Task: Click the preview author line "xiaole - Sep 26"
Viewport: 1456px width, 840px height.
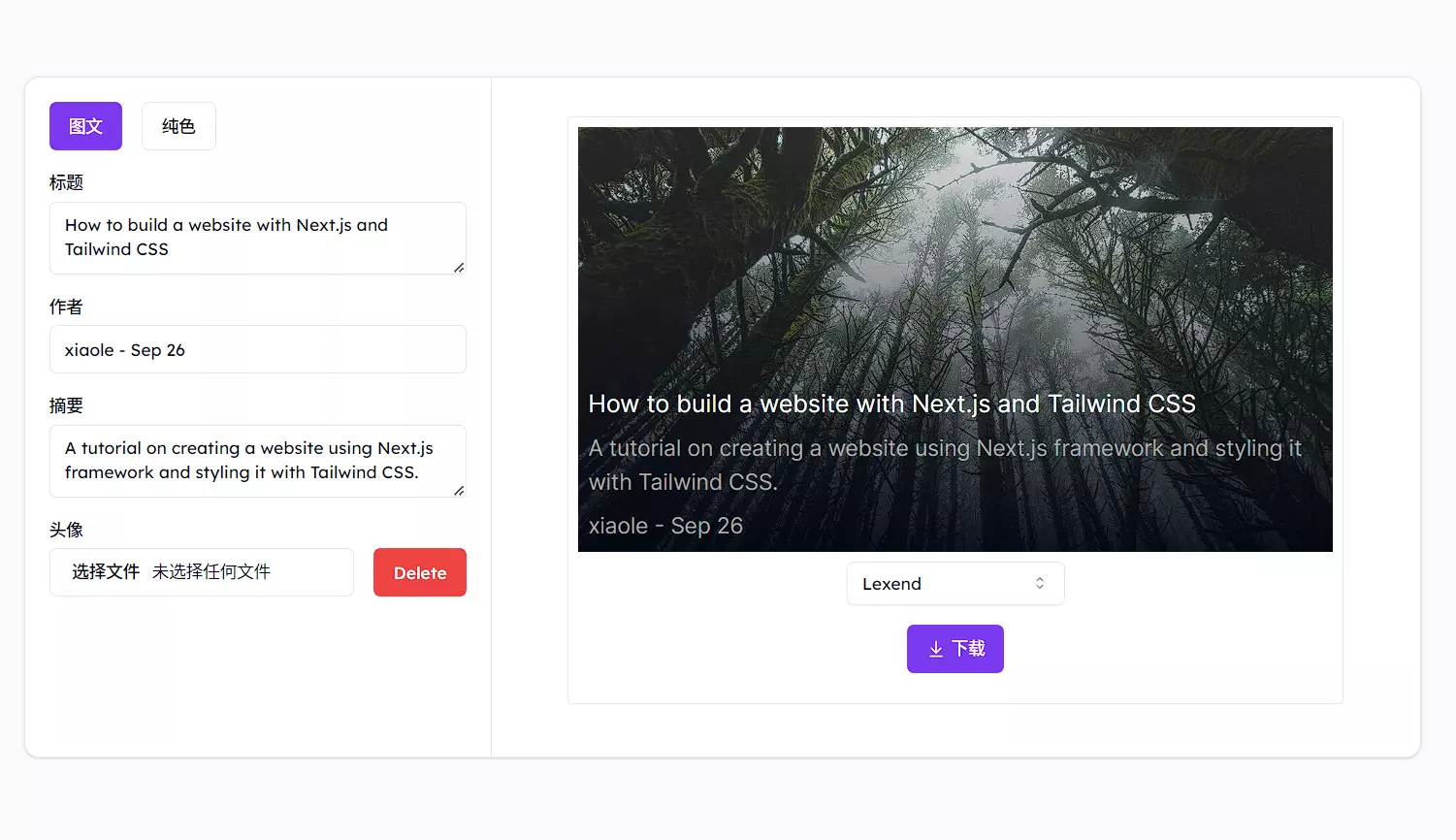Action: click(665, 526)
